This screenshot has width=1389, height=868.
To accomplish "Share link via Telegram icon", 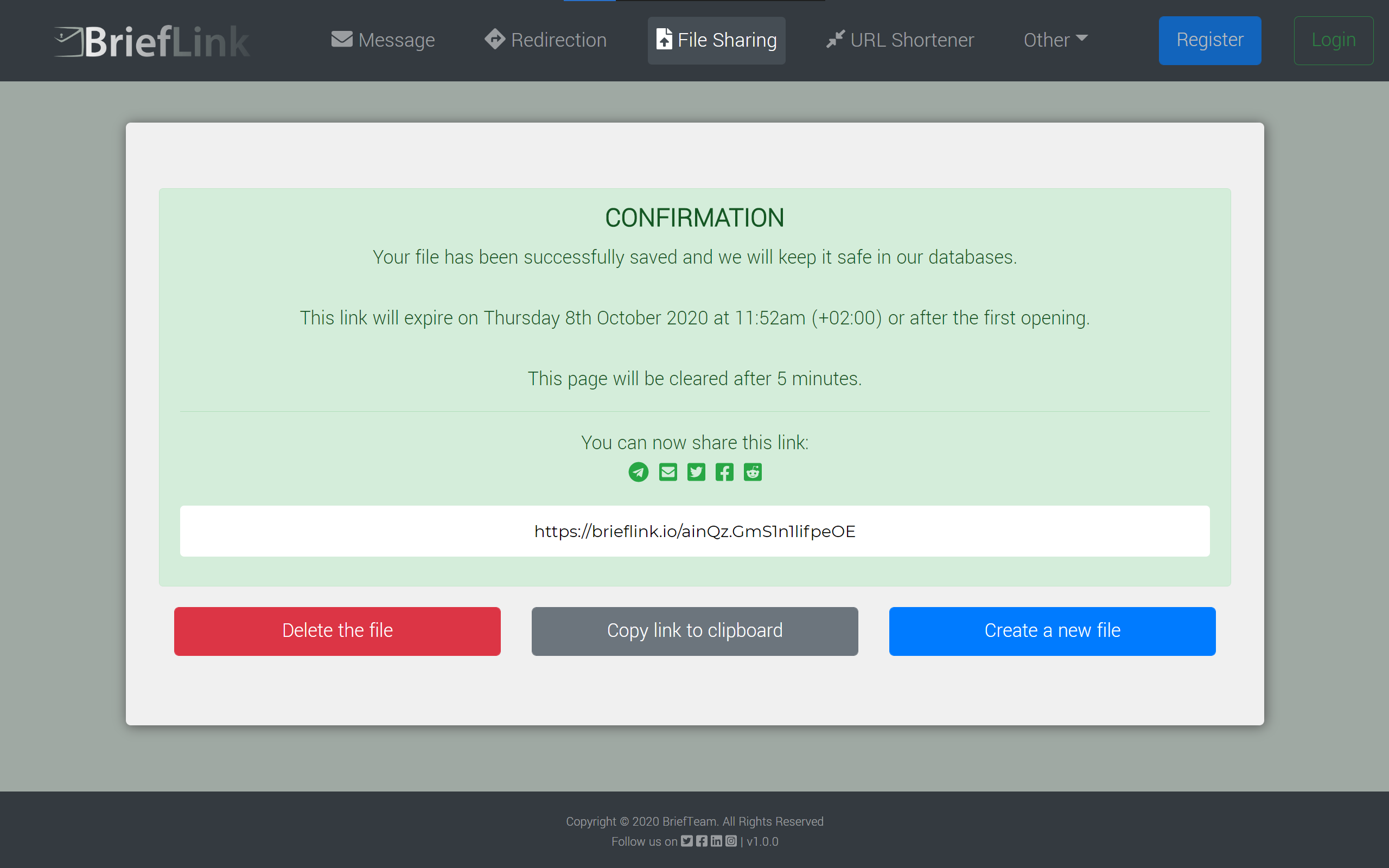I will click(638, 472).
